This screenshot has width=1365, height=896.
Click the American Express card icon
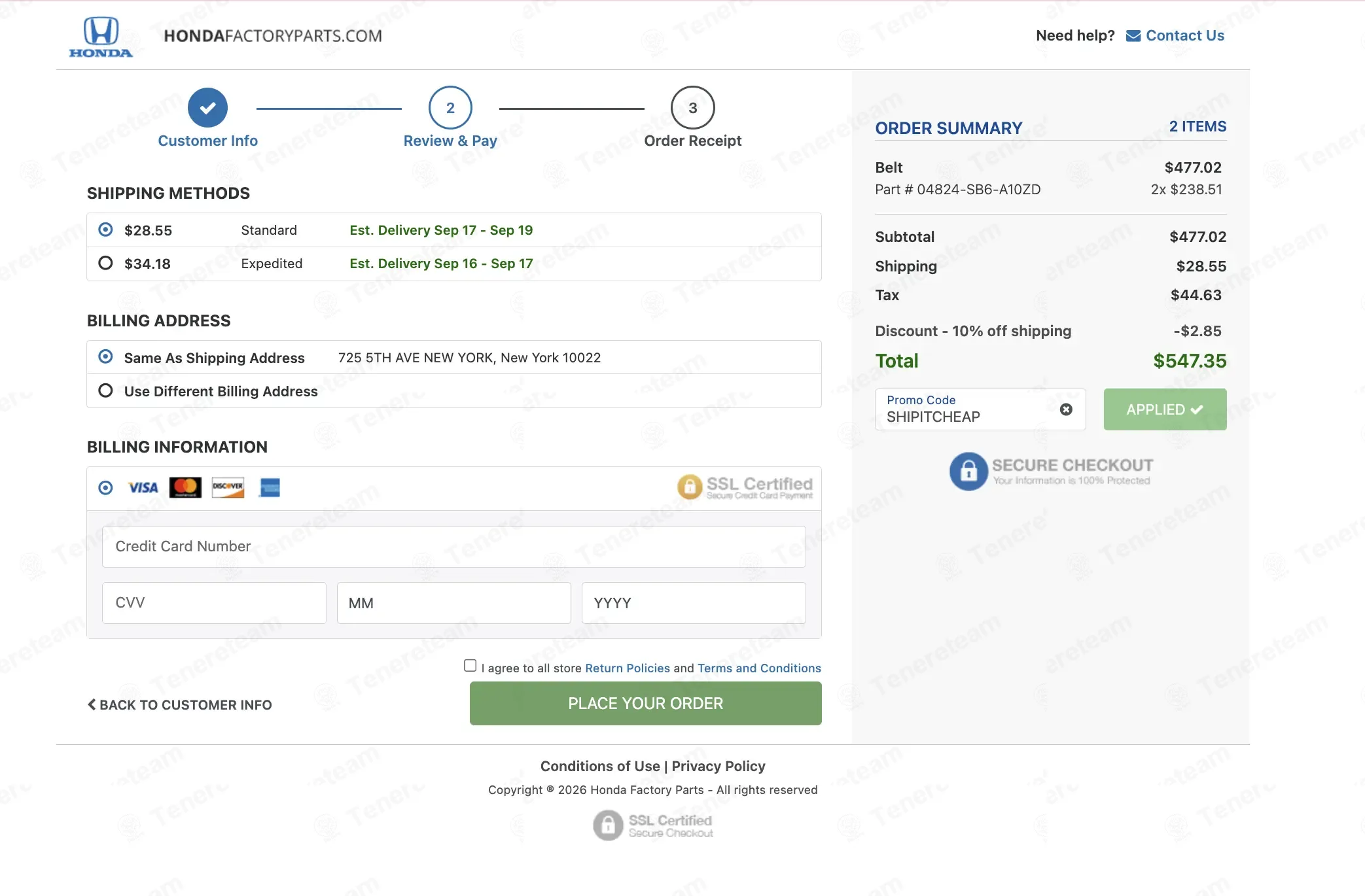pos(270,488)
